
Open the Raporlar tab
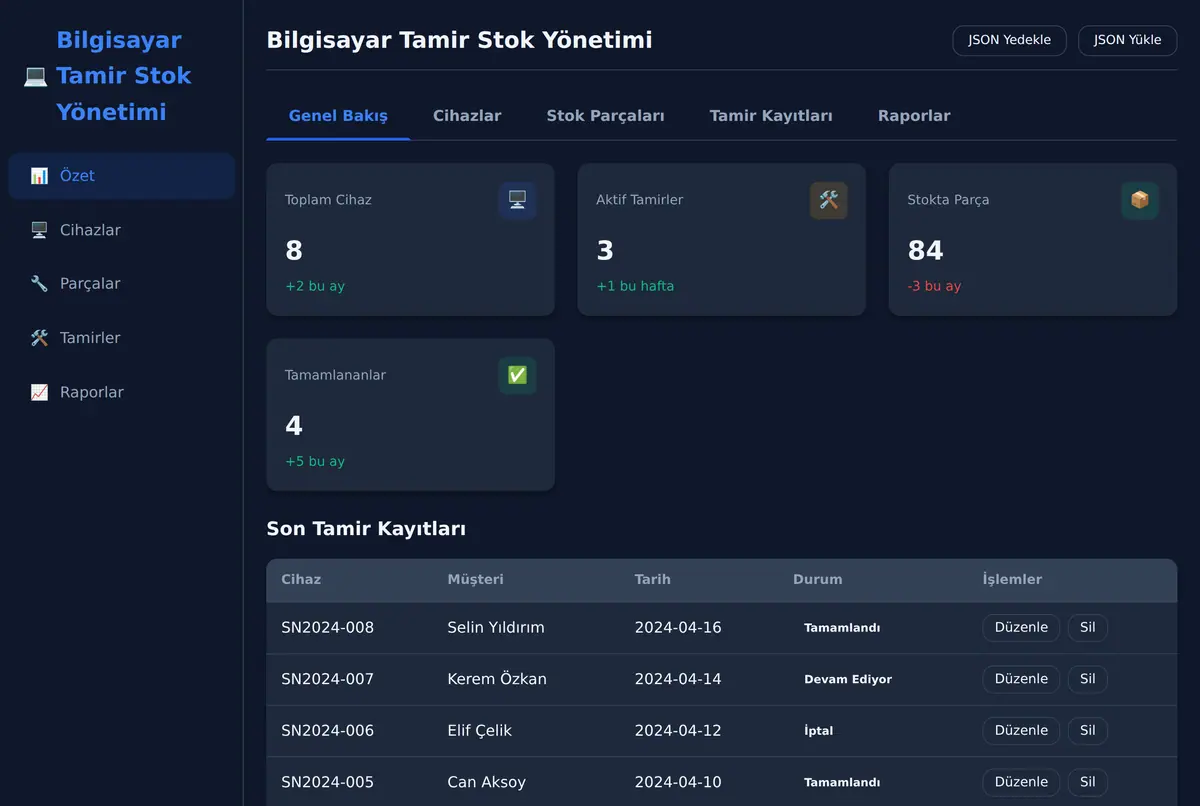(914, 116)
